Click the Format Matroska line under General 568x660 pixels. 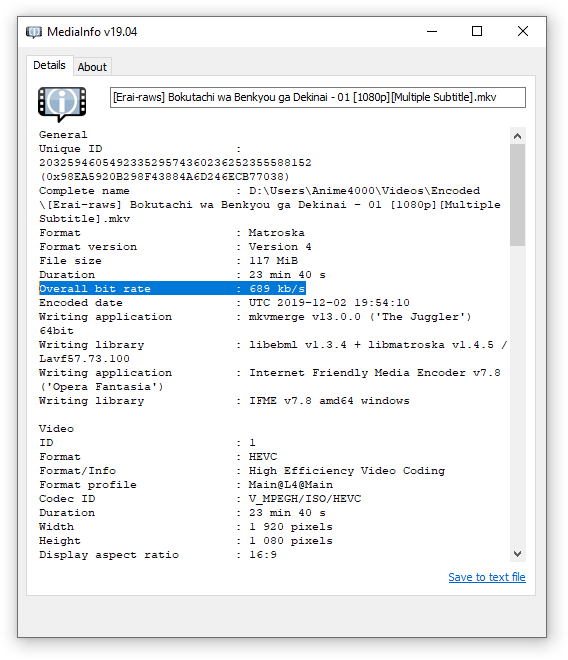coord(172,233)
